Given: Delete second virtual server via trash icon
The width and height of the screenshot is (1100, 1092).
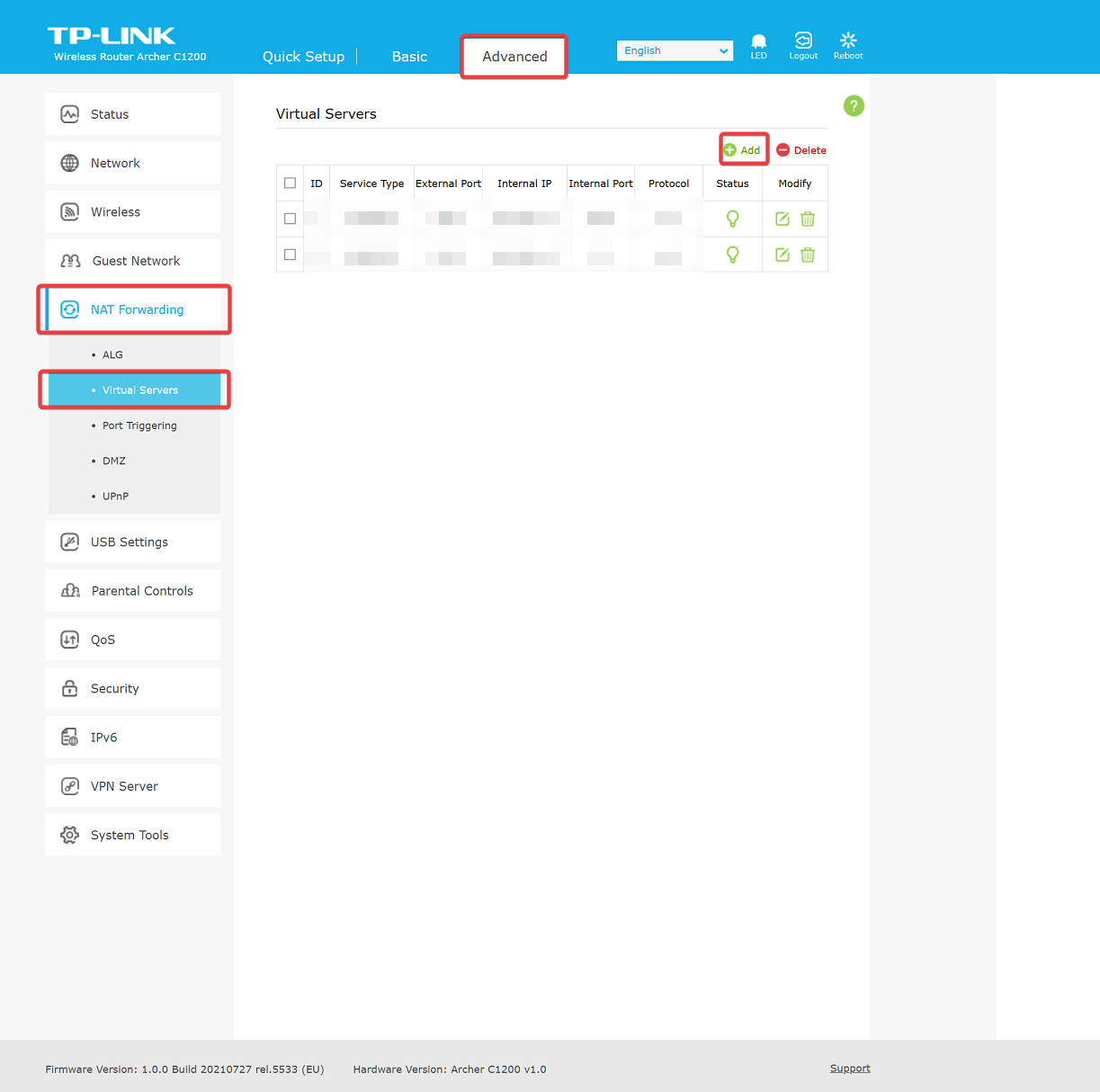Looking at the screenshot, I should [x=808, y=255].
